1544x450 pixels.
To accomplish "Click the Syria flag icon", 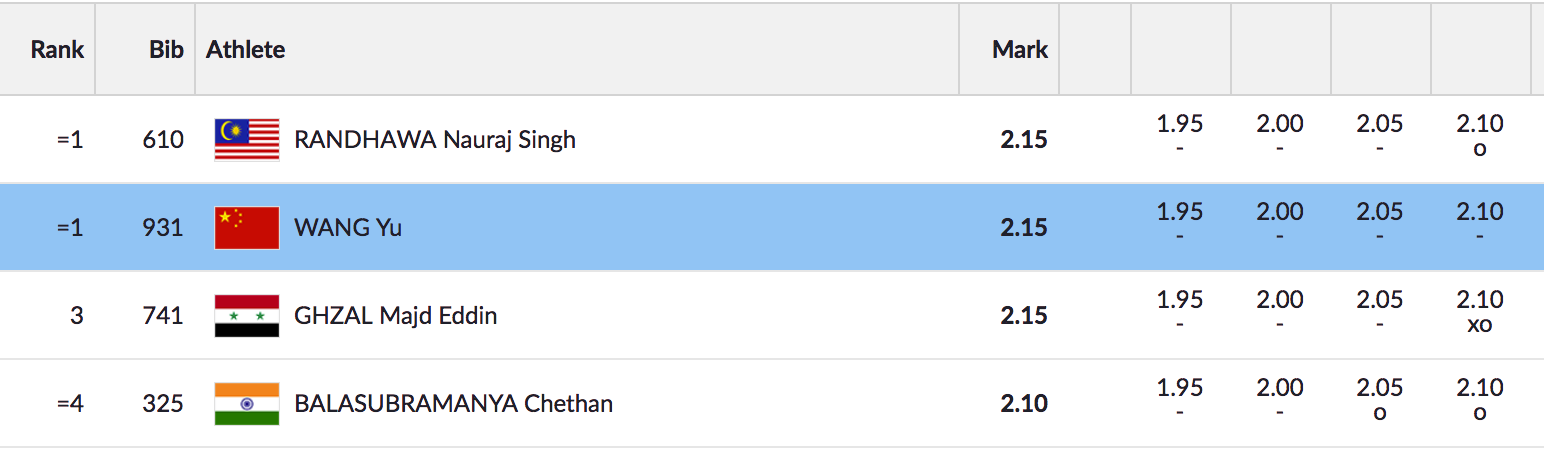I will (x=246, y=315).
